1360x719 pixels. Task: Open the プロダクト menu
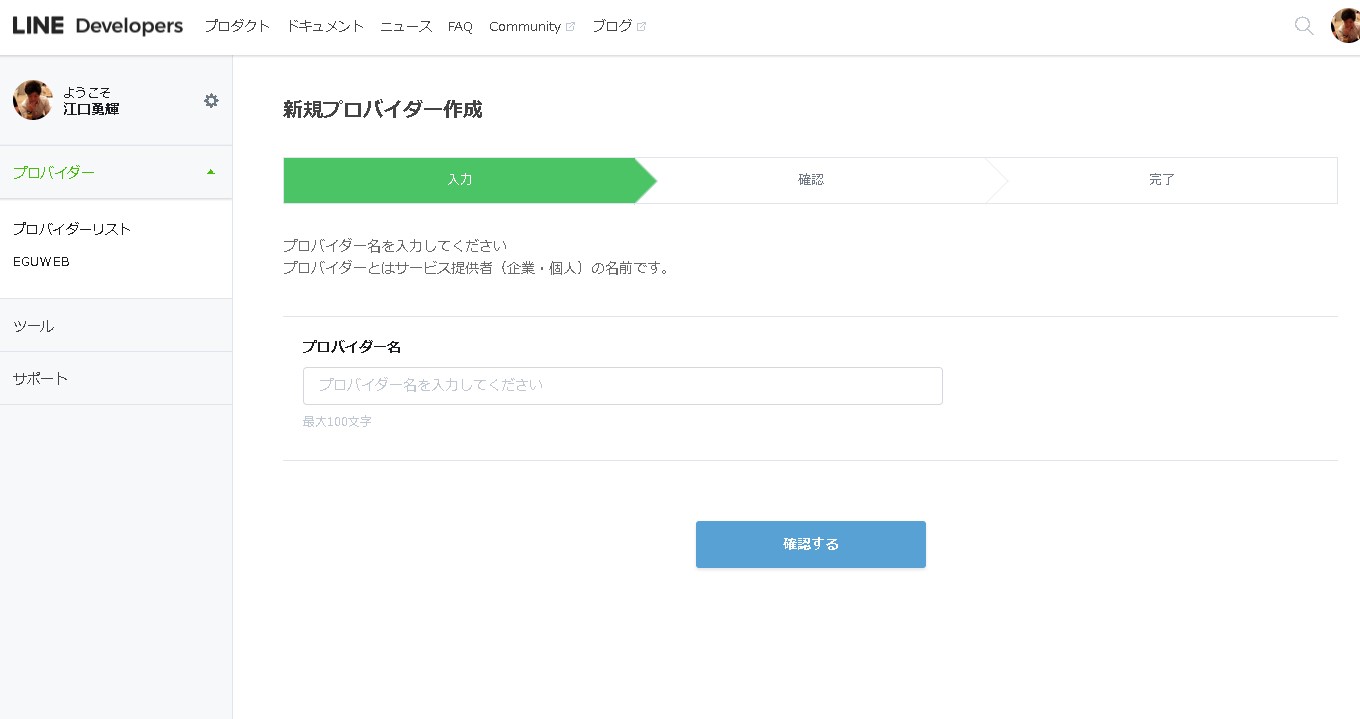coord(236,26)
